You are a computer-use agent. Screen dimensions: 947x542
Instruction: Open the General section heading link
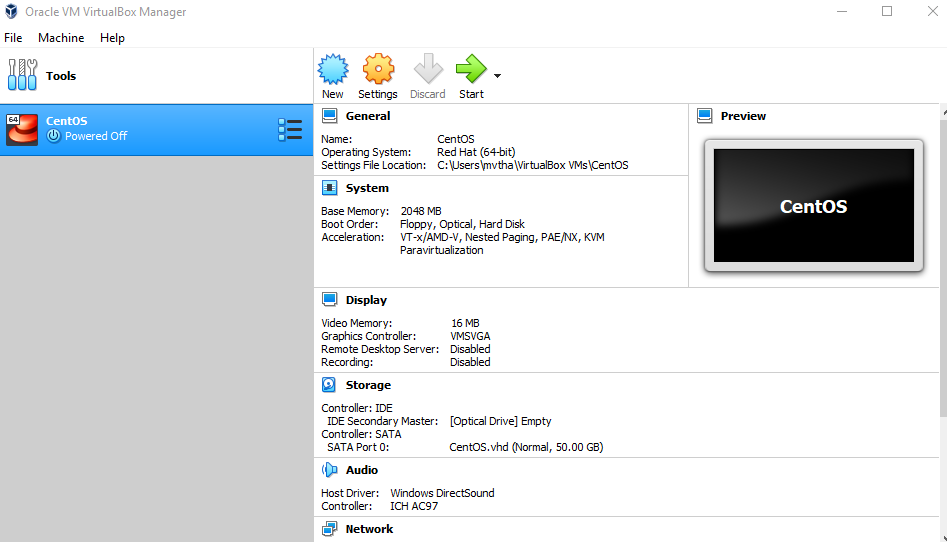(x=368, y=116)
